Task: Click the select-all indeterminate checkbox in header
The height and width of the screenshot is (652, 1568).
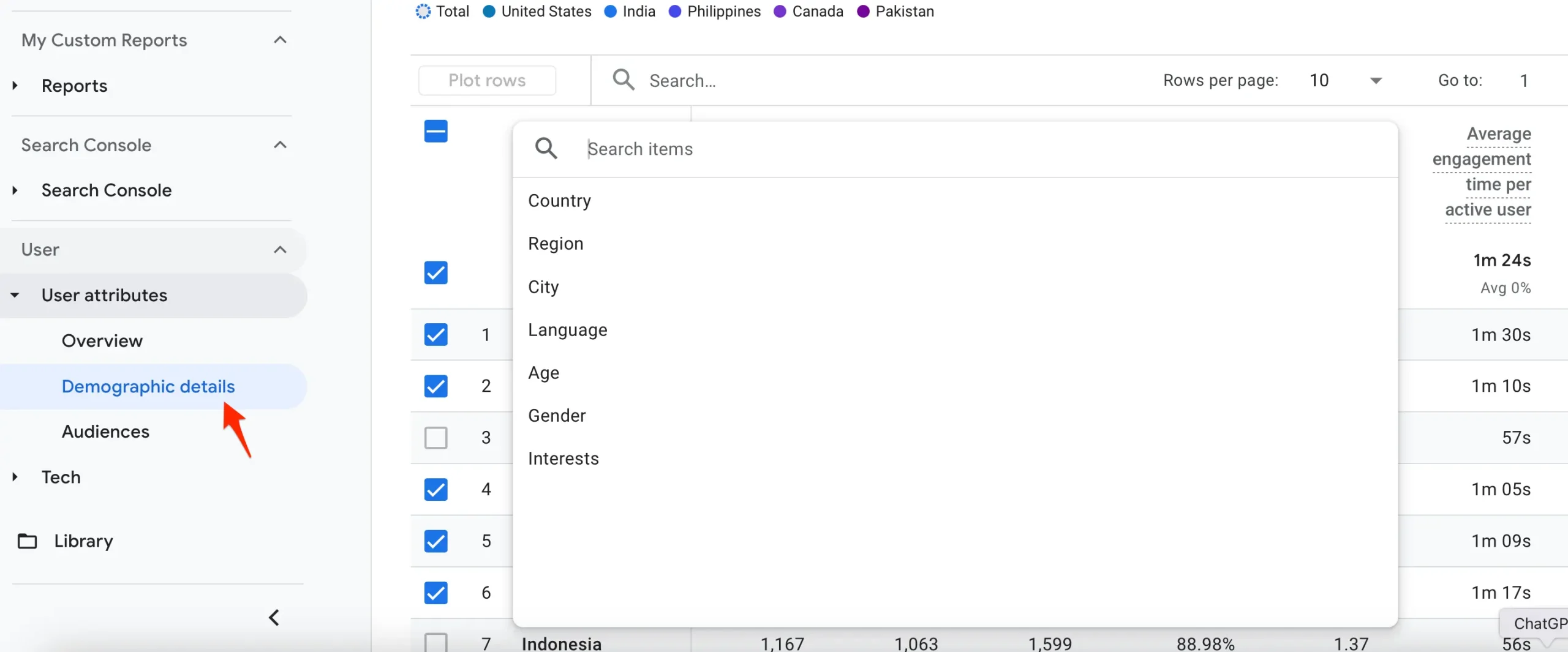Action: point(435,131)
